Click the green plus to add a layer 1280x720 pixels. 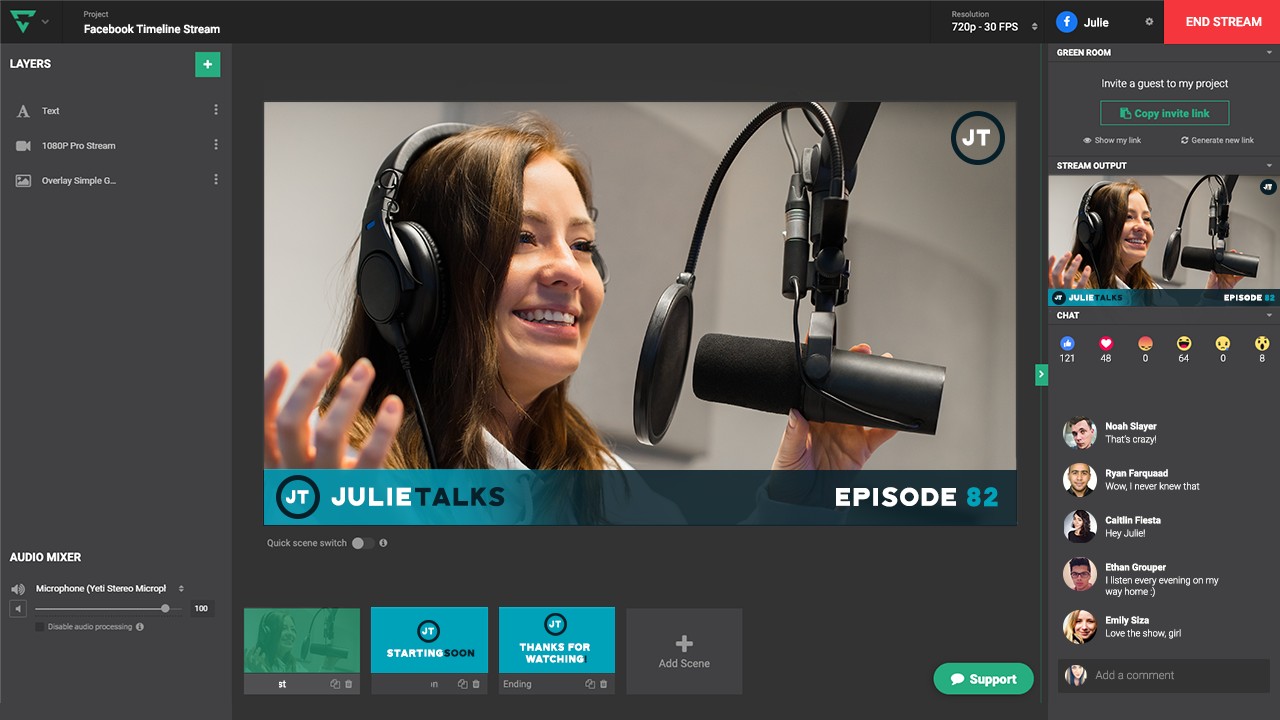point(207,63)
